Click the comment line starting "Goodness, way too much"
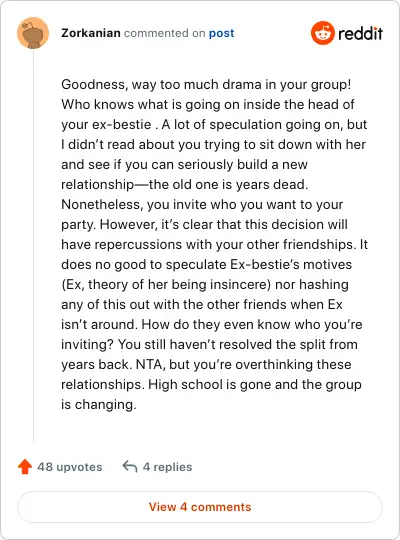Image resolution: width=400 pixels, height=540 pixels. 206,85
